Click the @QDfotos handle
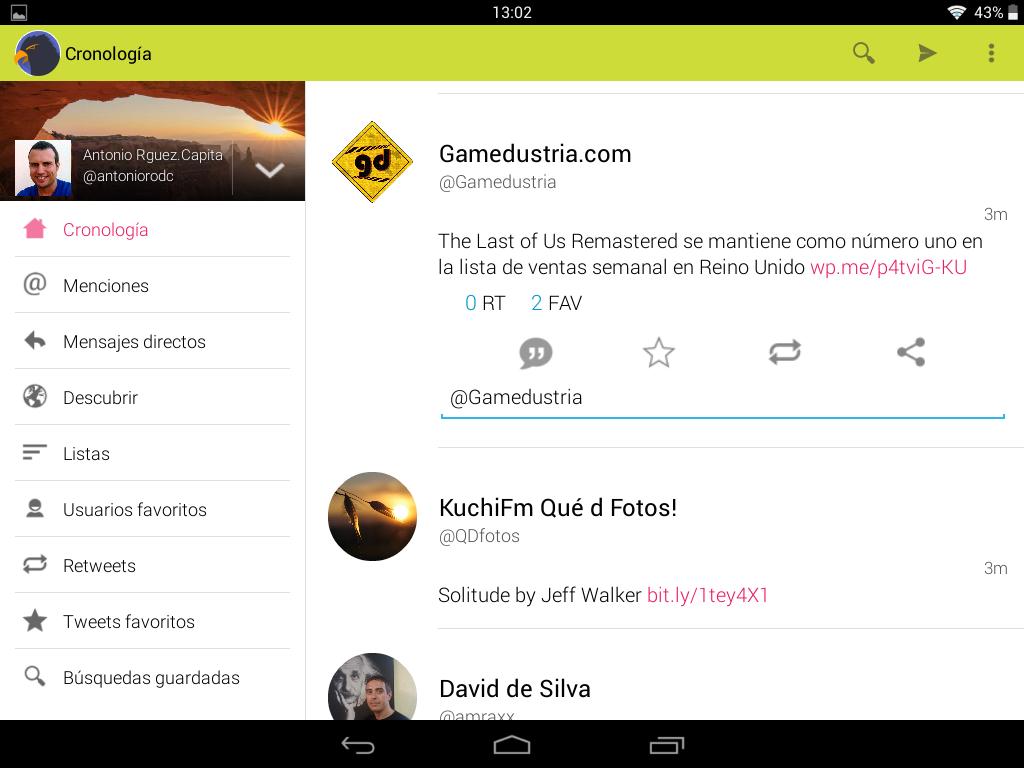Viewport: 1024px width, 768px height. coord(479,536)
